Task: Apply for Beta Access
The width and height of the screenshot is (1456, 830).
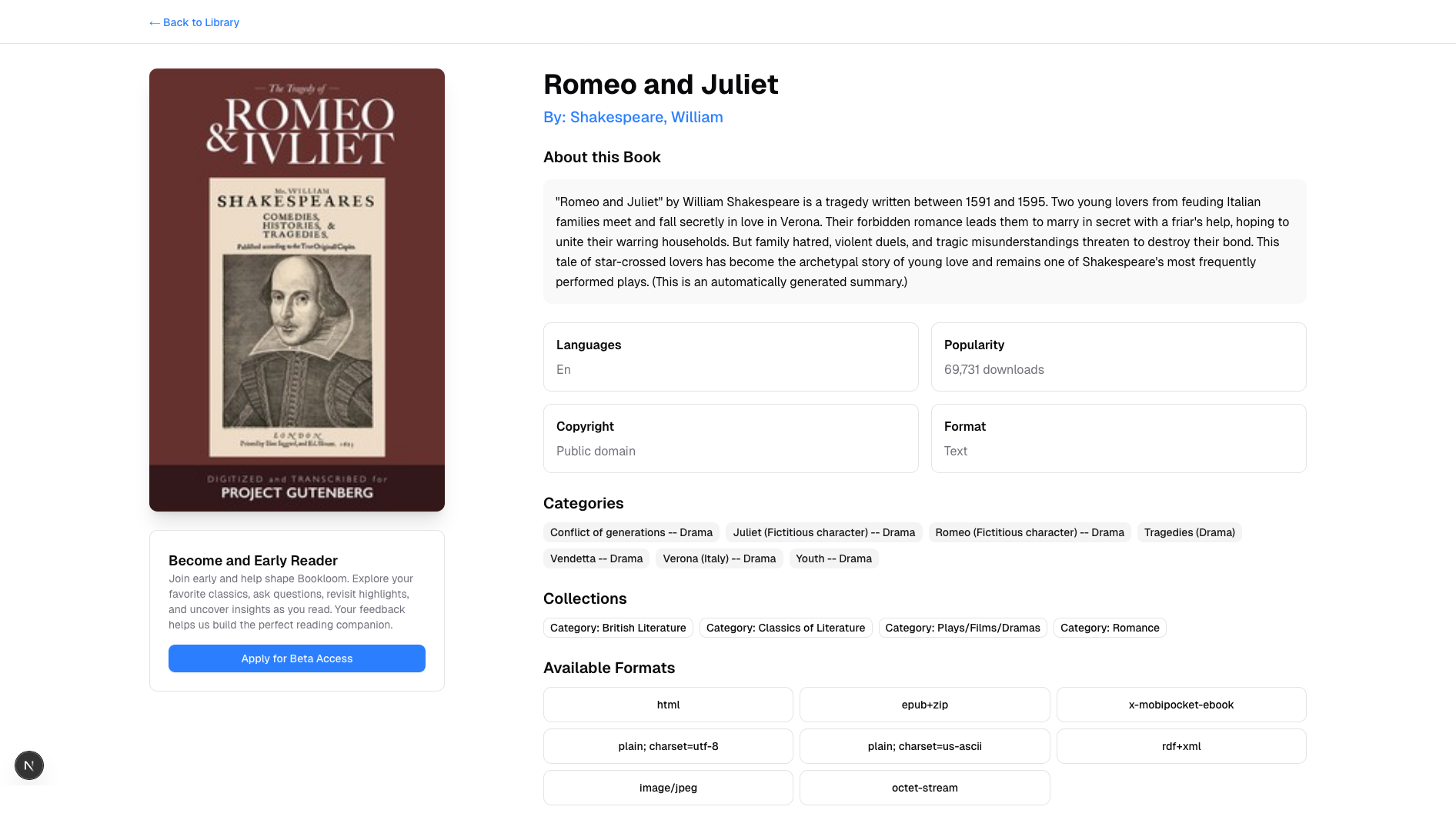Action: tap(297, 658)
